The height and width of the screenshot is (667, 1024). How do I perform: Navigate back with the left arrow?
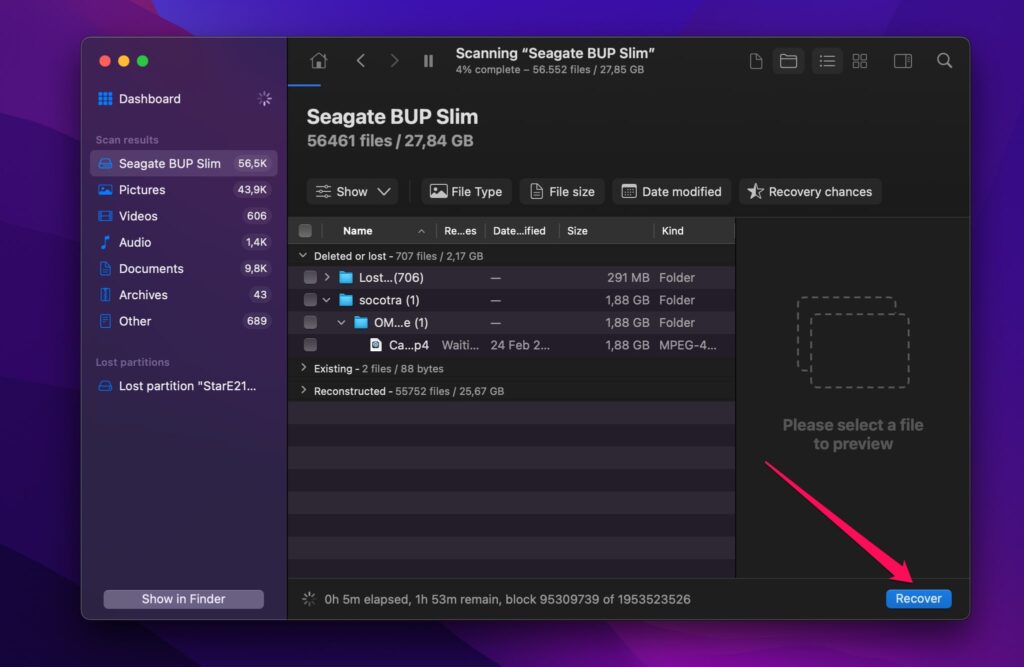click(x=360, y=61)
